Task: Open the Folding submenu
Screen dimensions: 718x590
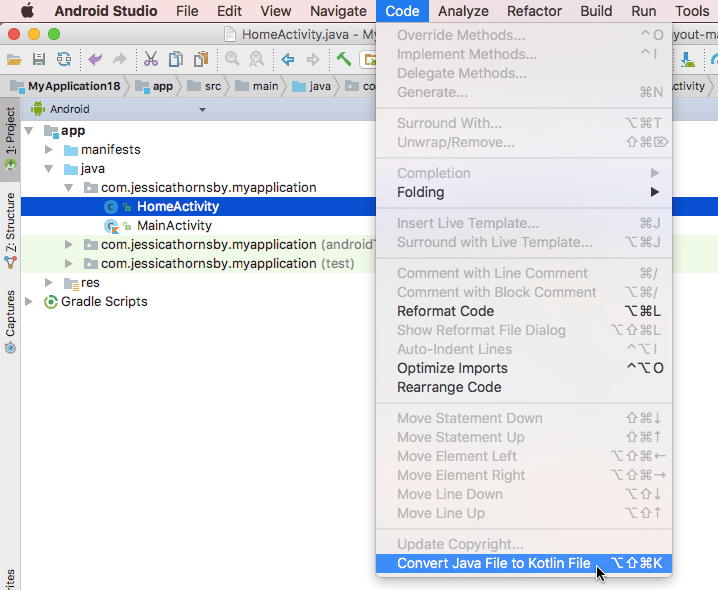Action: pos(524,192)
